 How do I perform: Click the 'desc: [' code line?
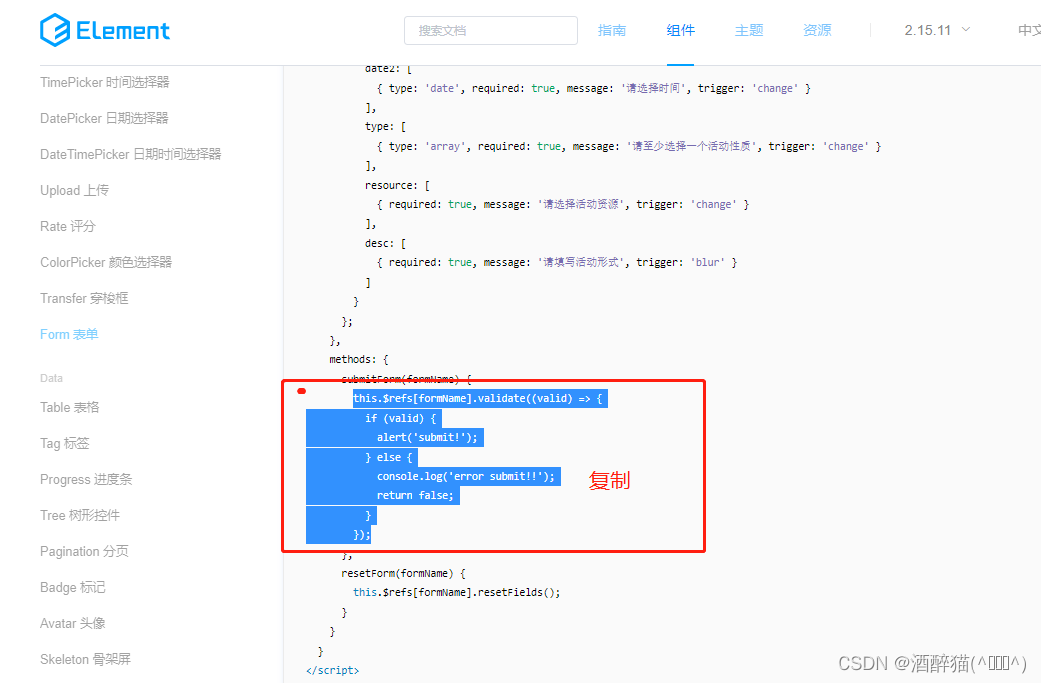click(385, 243)
